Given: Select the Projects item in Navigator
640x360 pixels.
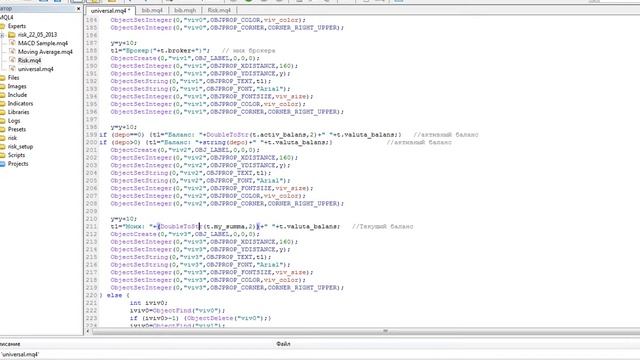Looking at the screenshot, I should coord(18,164).
